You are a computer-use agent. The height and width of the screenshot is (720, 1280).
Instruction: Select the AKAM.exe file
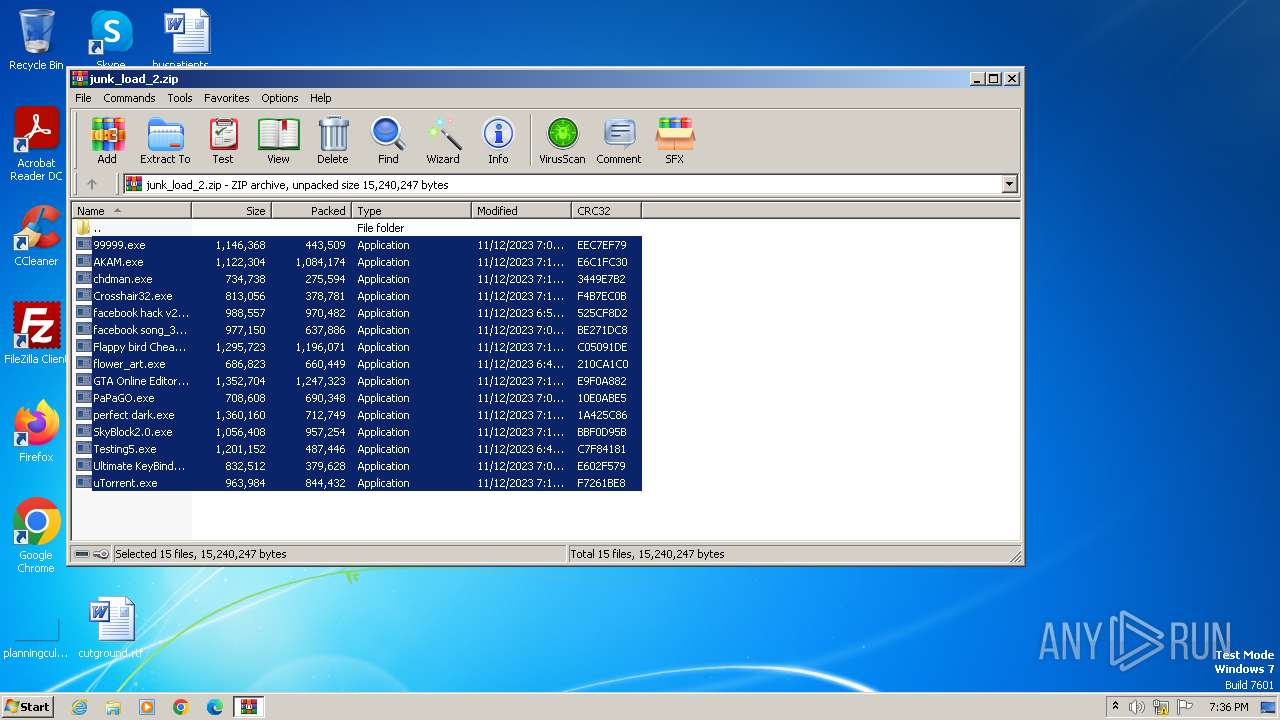coord(358,262)
